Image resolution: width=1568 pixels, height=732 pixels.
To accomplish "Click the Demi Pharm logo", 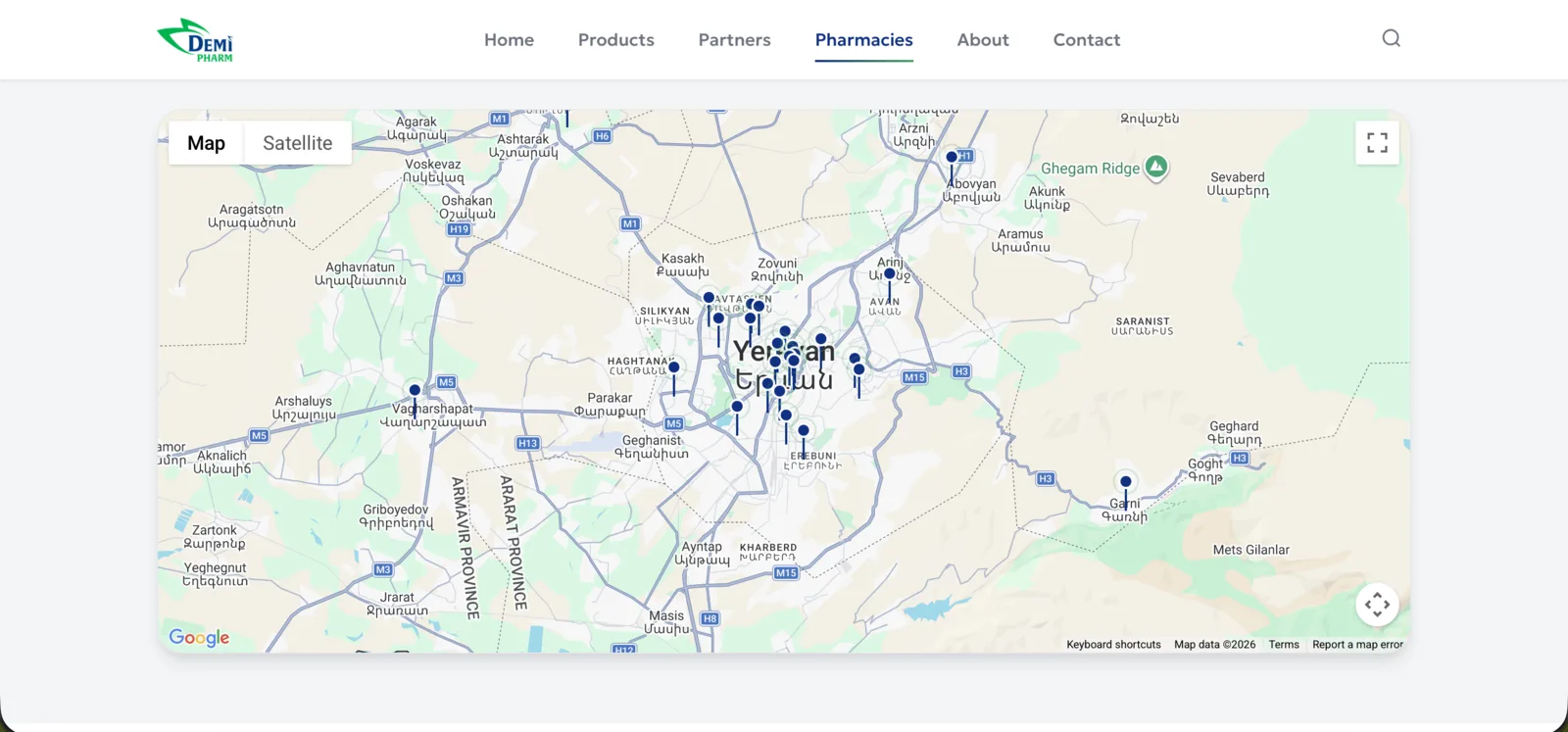I will 196,40.
